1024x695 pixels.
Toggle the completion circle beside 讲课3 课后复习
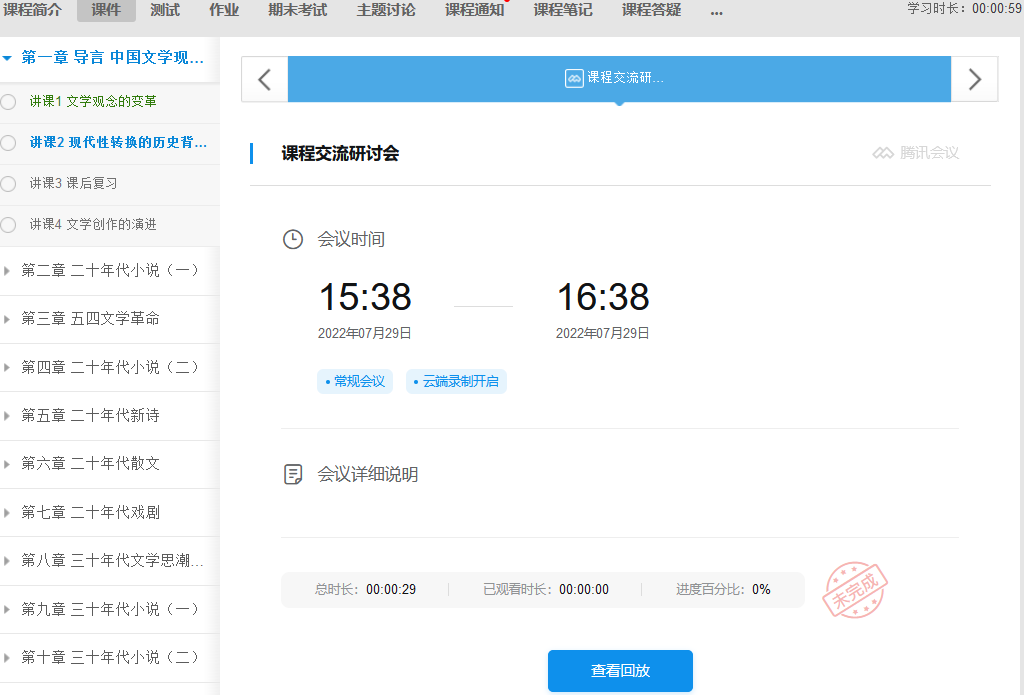(x=7, y=184)
